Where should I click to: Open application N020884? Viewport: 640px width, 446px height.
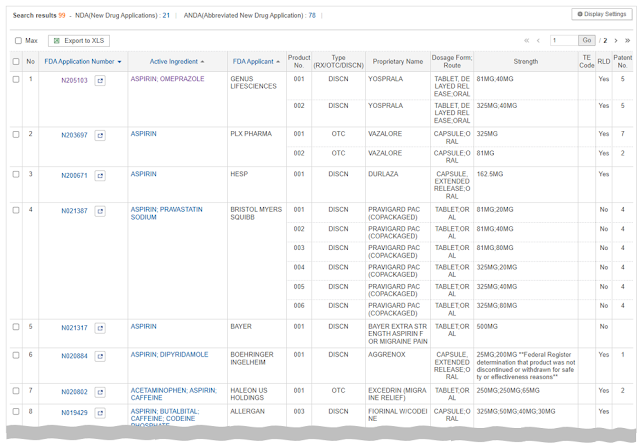(x=74, y=357)
